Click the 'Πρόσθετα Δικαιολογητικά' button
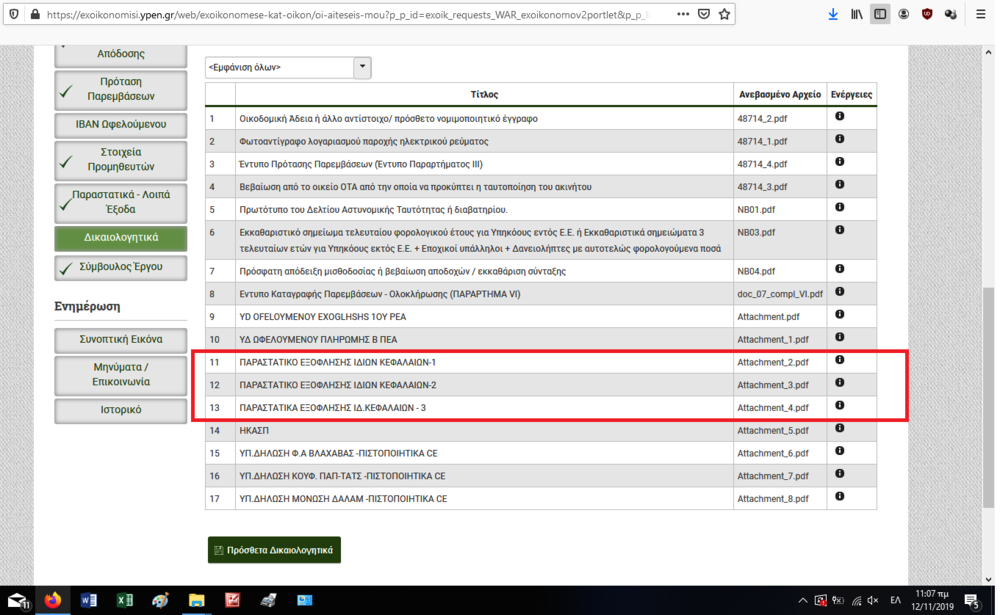This screenshot has width=1000, height=615. pos(274,550)
